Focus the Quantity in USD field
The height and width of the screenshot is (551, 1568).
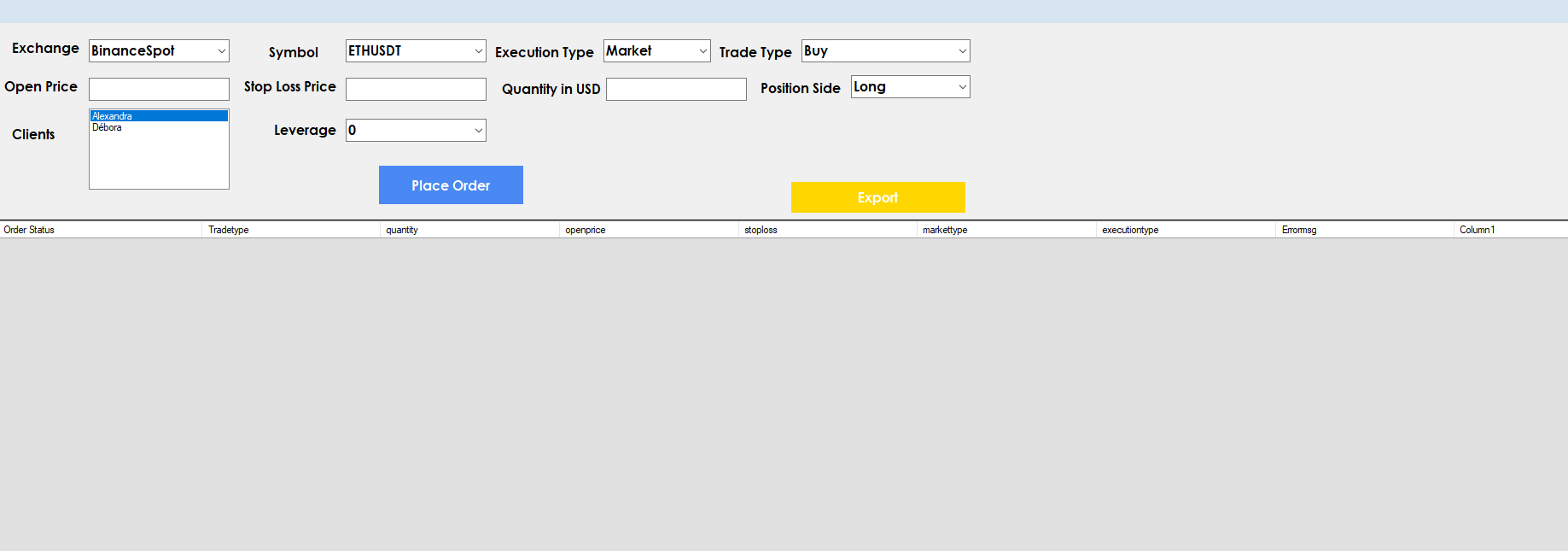click(x=676, y=90)
